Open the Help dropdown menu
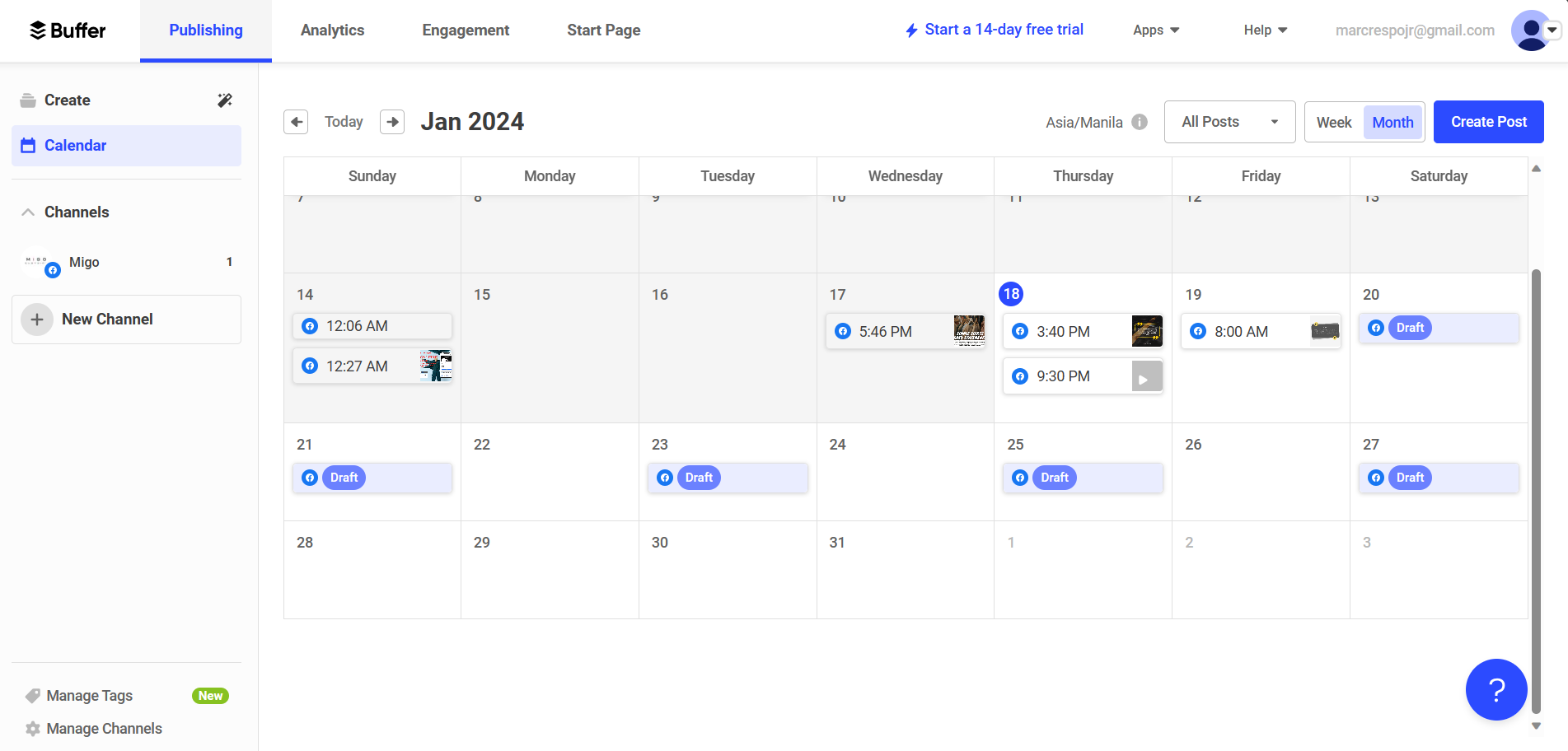The image size is (1568, 751). coord(1265,30)
